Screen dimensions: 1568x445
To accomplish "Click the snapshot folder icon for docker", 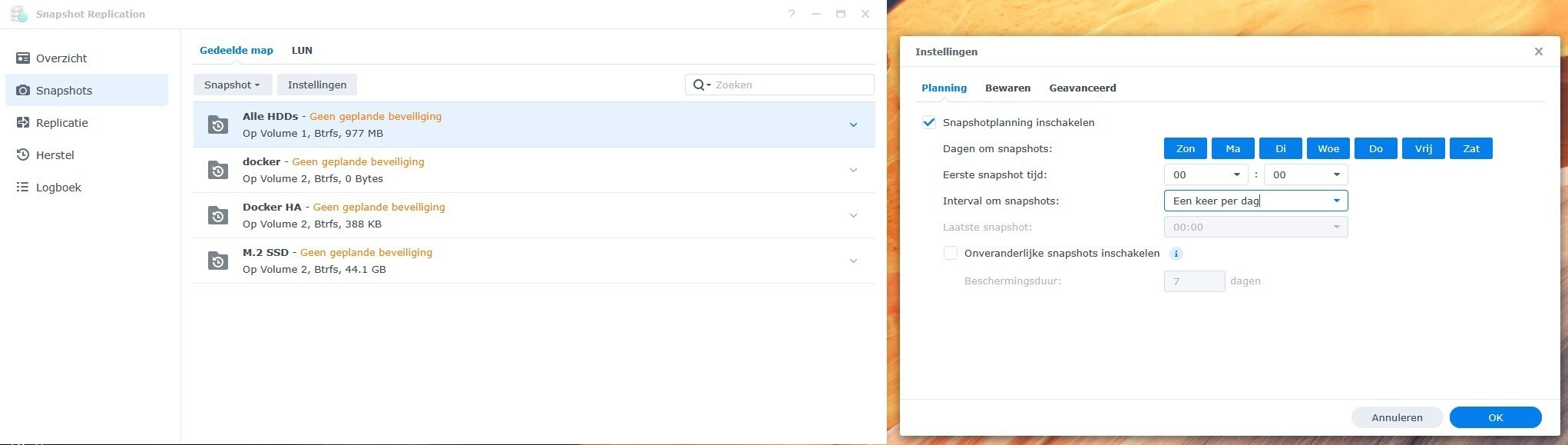I will (x=218, y=170).
